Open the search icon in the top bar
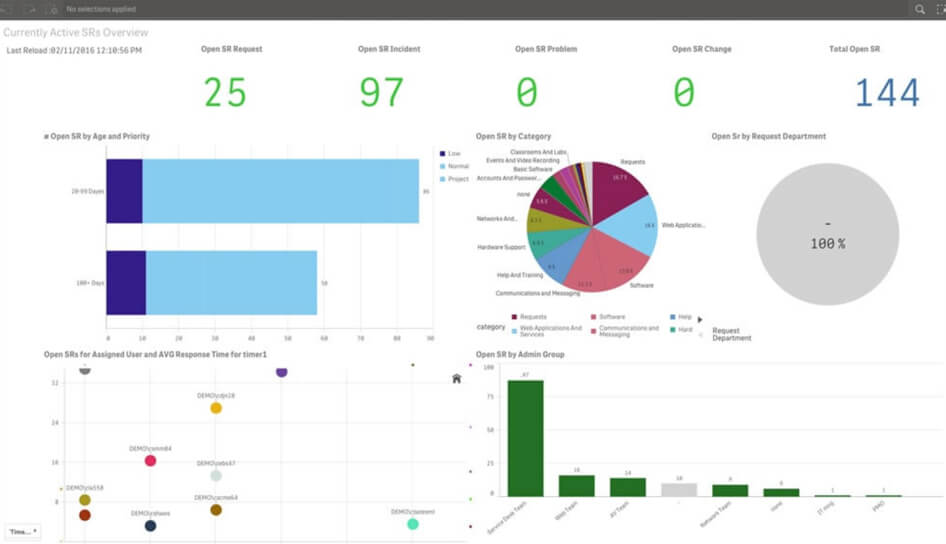Image resolution: width=946 pixels, height=544 pixels. (919, 9)
